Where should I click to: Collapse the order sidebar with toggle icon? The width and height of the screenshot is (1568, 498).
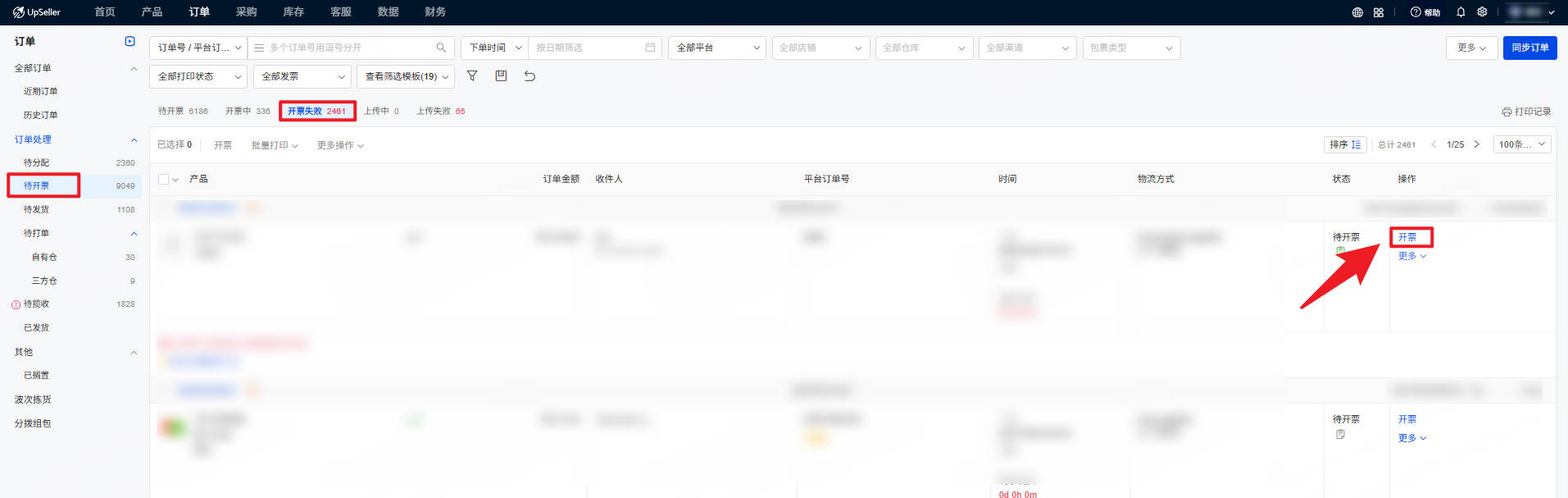pyautogui.click(x=130, y=41)
